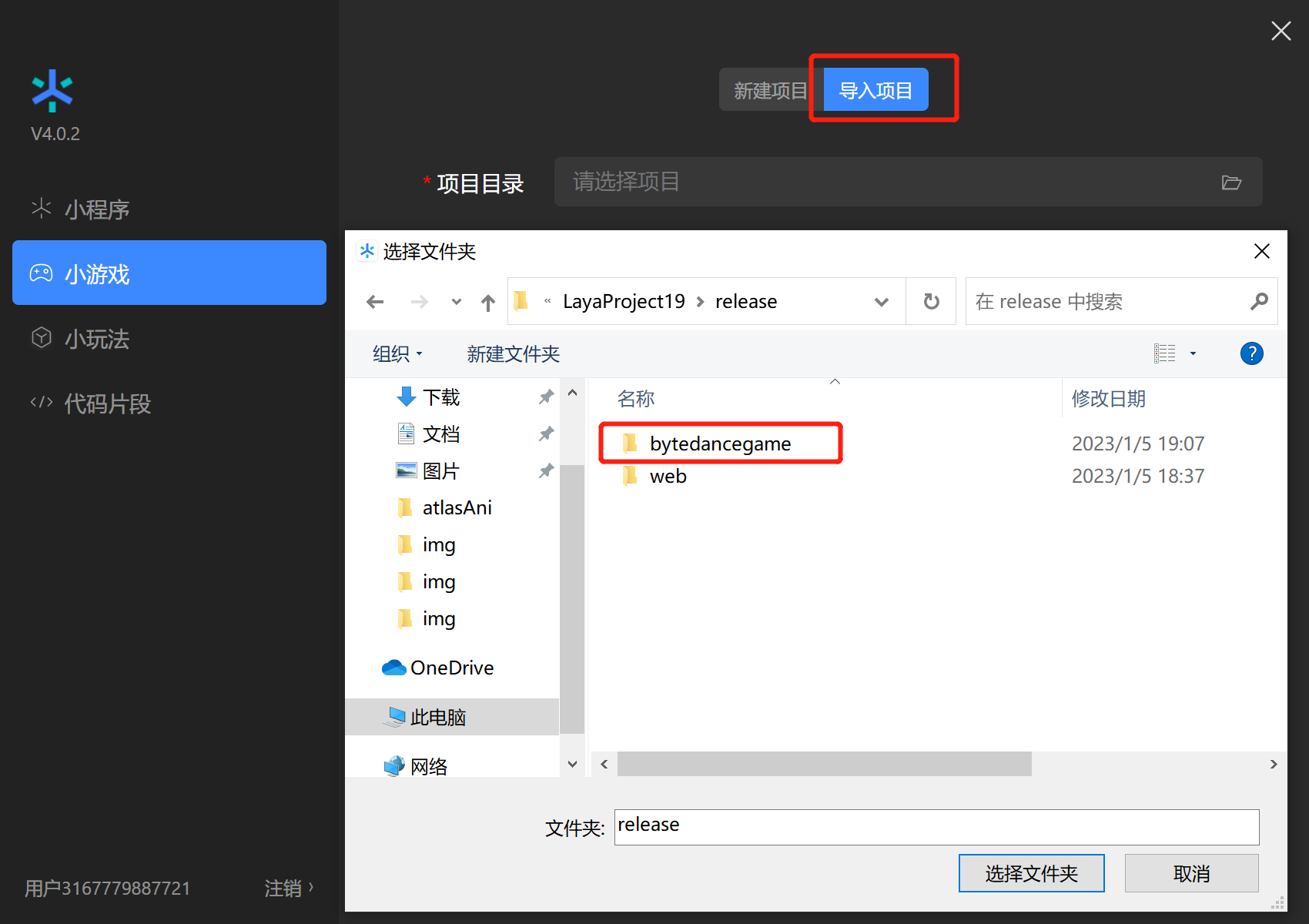Viewport: 1309px width, 924px height.
Task: Open the recent locations dropdown arrow
Action: [x=457, y=302]
